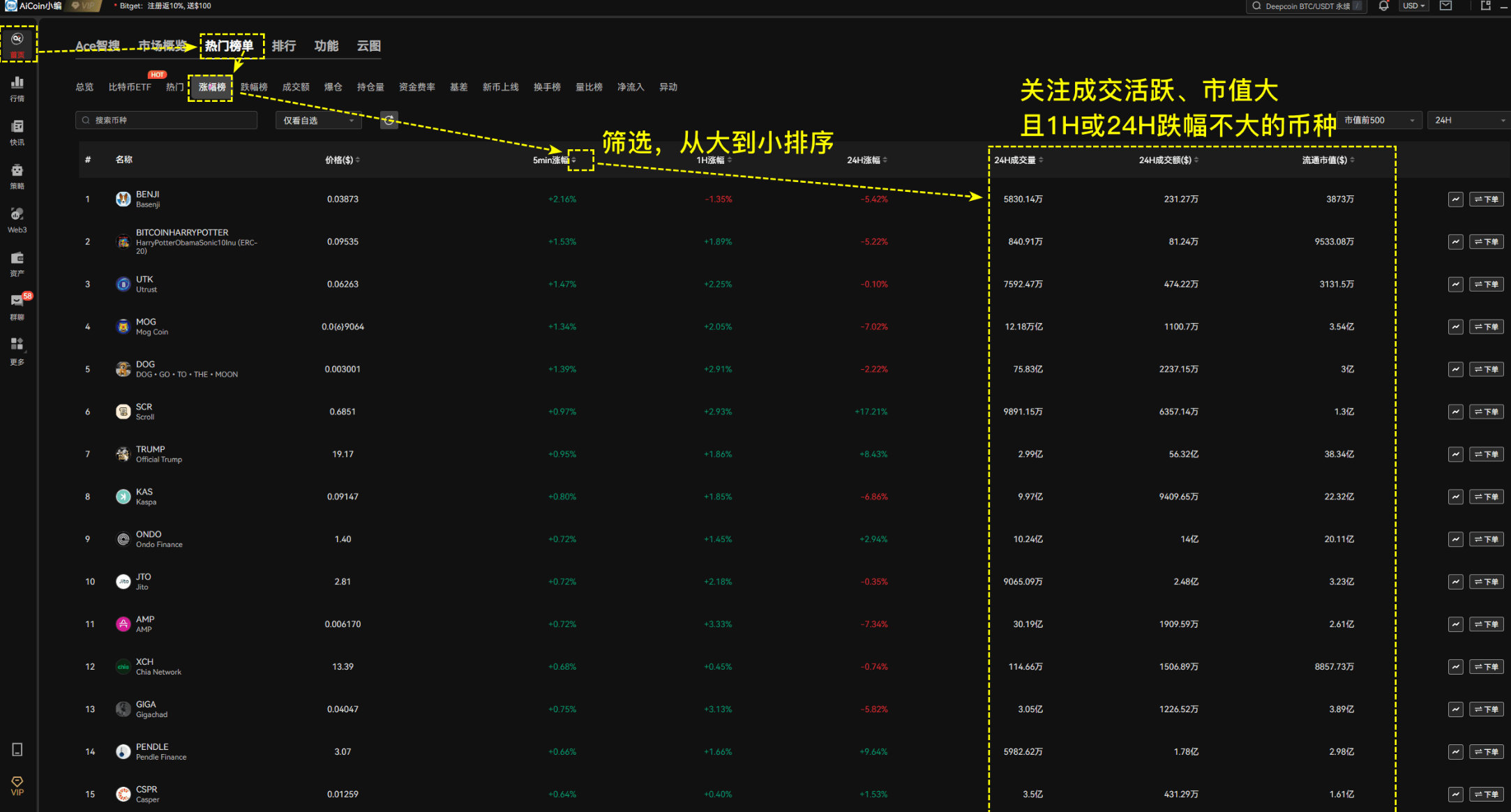Sort by the 1H涨幅 column arrows
The width and height of the screenshot is (1511, 812).
(730, 160)
